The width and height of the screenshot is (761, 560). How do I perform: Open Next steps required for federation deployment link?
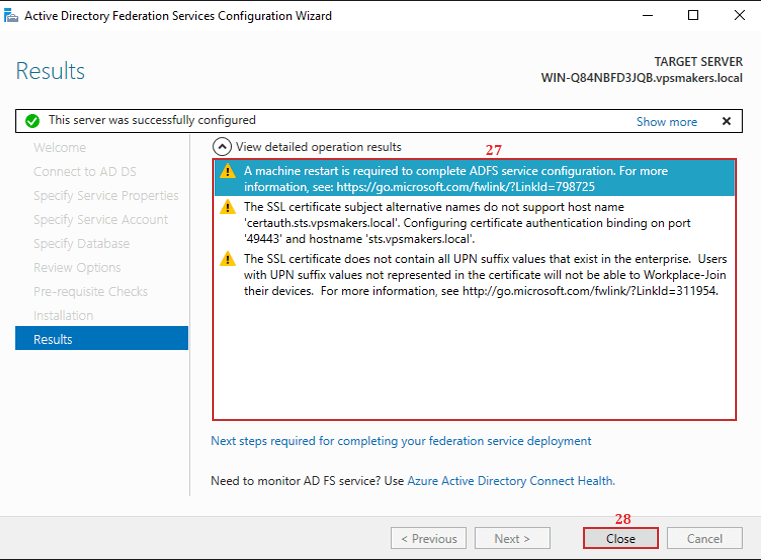click(x=401, y=441)
